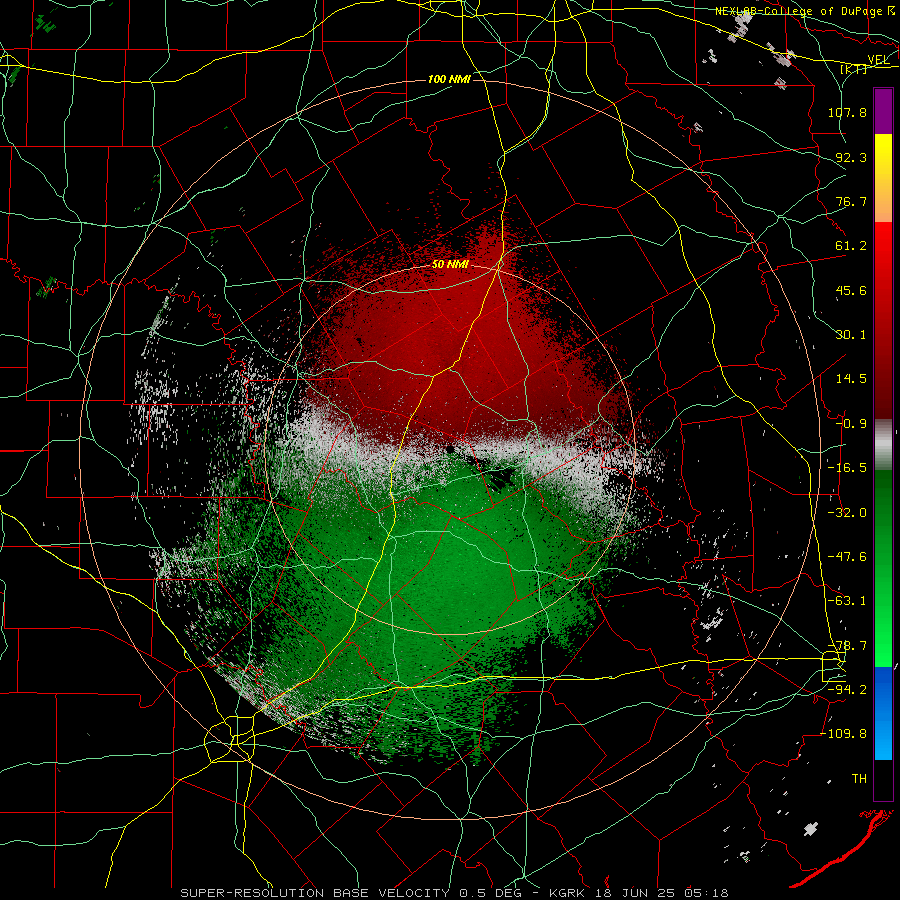This screenshot has height=900, width=900.
Task: Click the 76.7 velocity scale value
Action: tap(851, 201)
